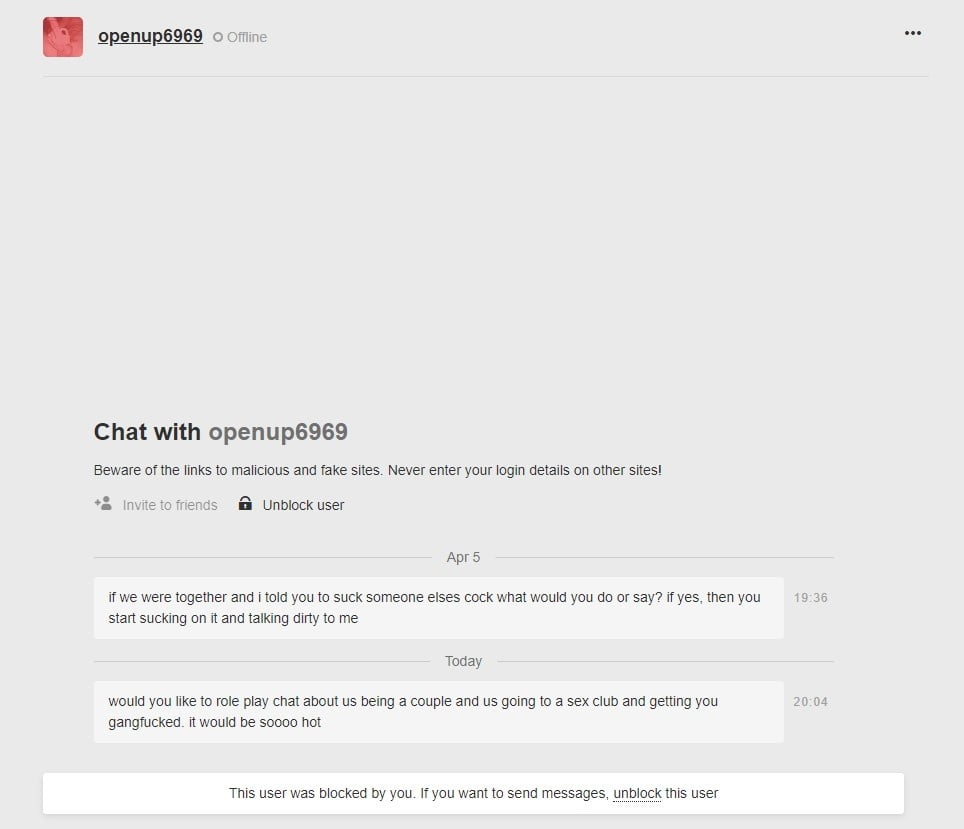Screen dimensions: 964x829
Task: Click the malicious links warning text
Action: click(377, 470)
